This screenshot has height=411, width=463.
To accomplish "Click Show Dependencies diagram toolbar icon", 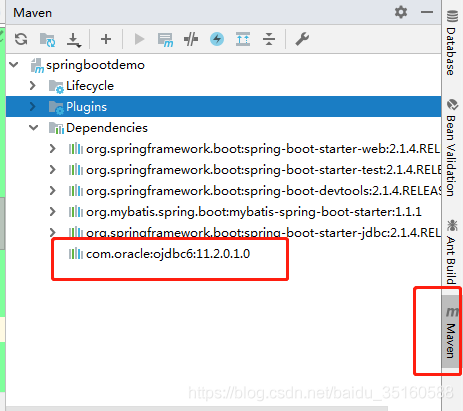I will 243,39.
